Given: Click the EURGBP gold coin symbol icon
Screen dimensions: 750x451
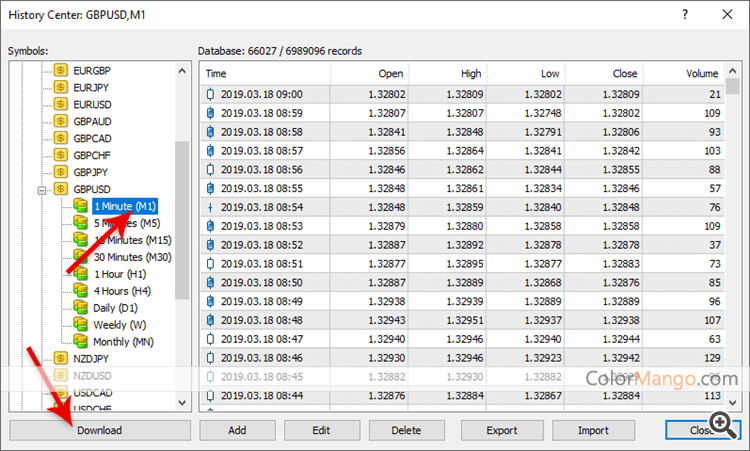Looking at the screenshot, I should point(60,71).
